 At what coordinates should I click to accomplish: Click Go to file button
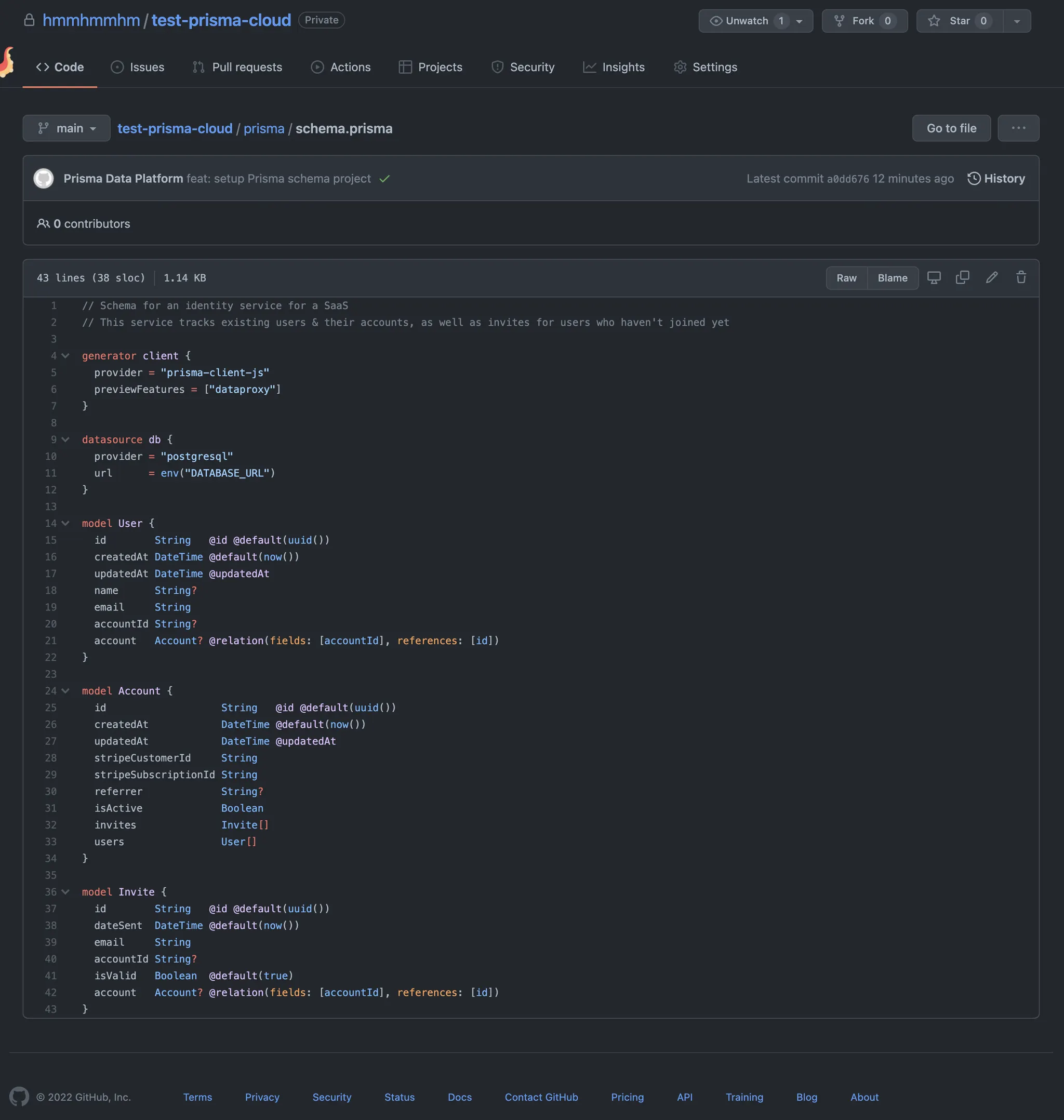951,128
